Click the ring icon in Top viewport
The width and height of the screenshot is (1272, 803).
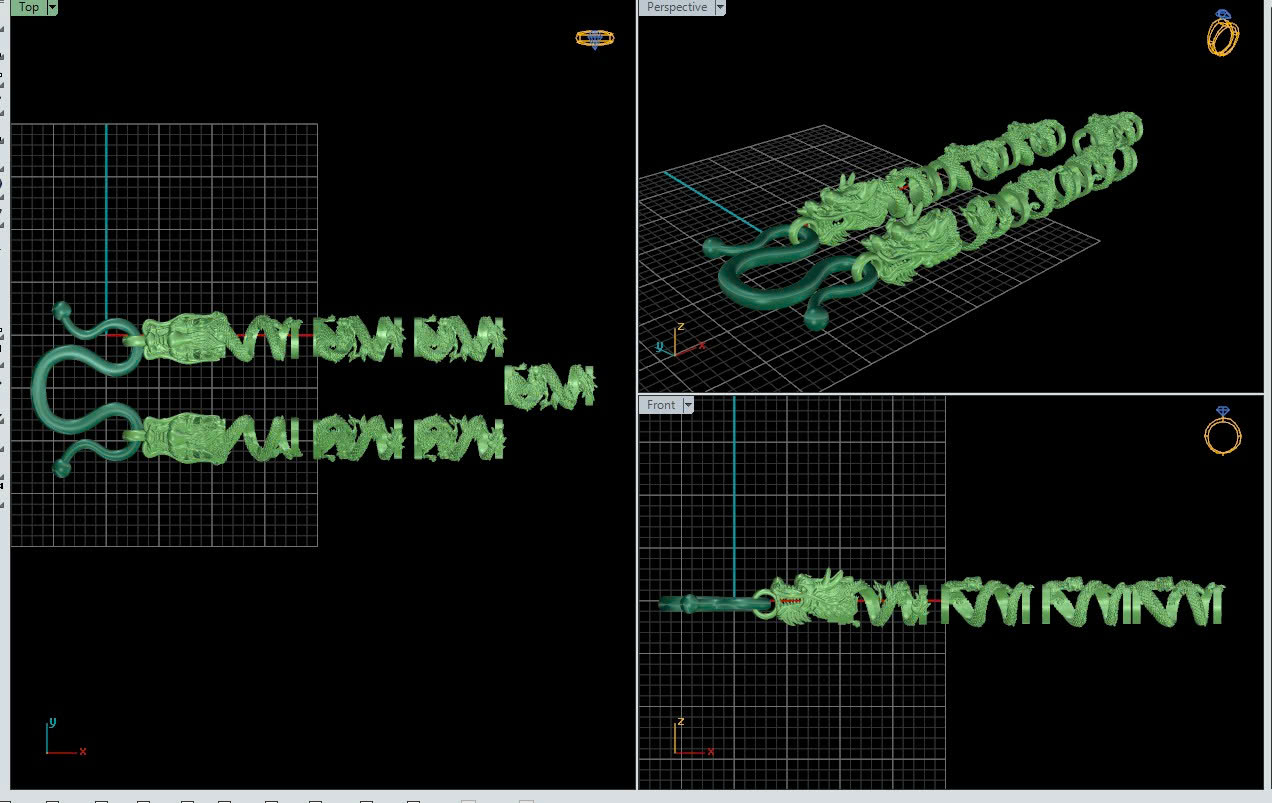(595, 39)
